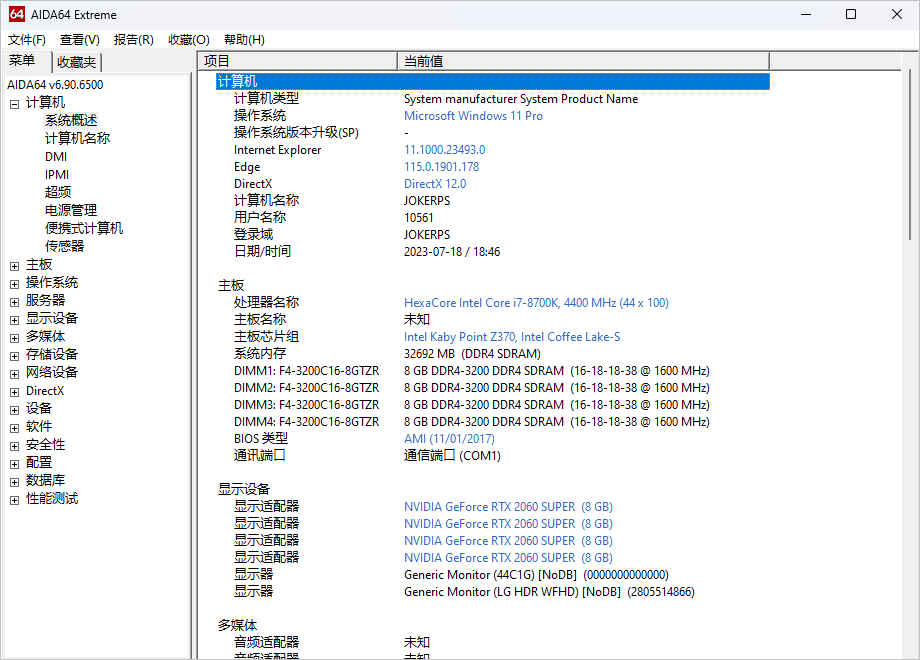
Task: Select 电源管理 in the sidebar tree
Action: (71, 210)
